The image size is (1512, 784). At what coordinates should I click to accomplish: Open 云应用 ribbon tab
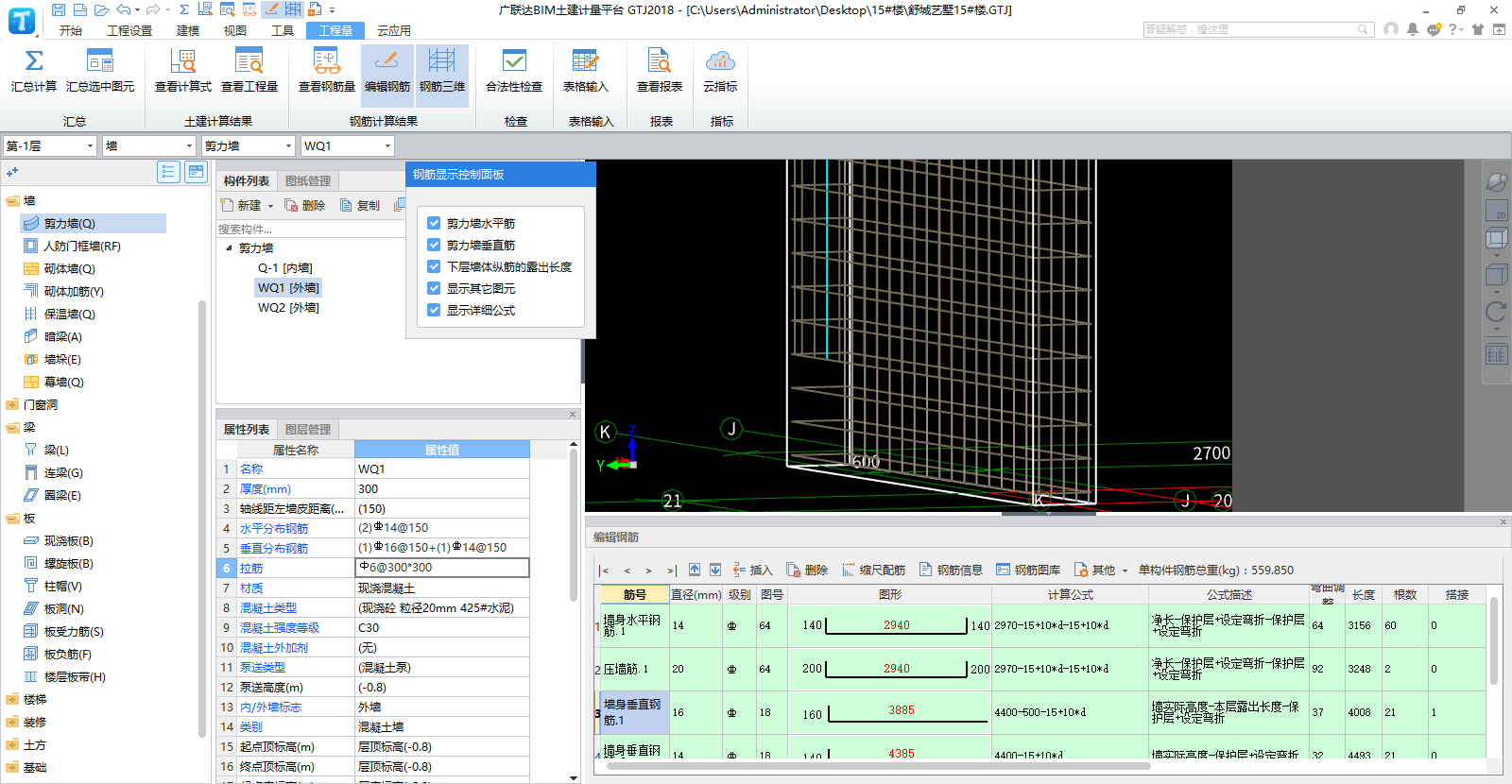click(394, 30)
